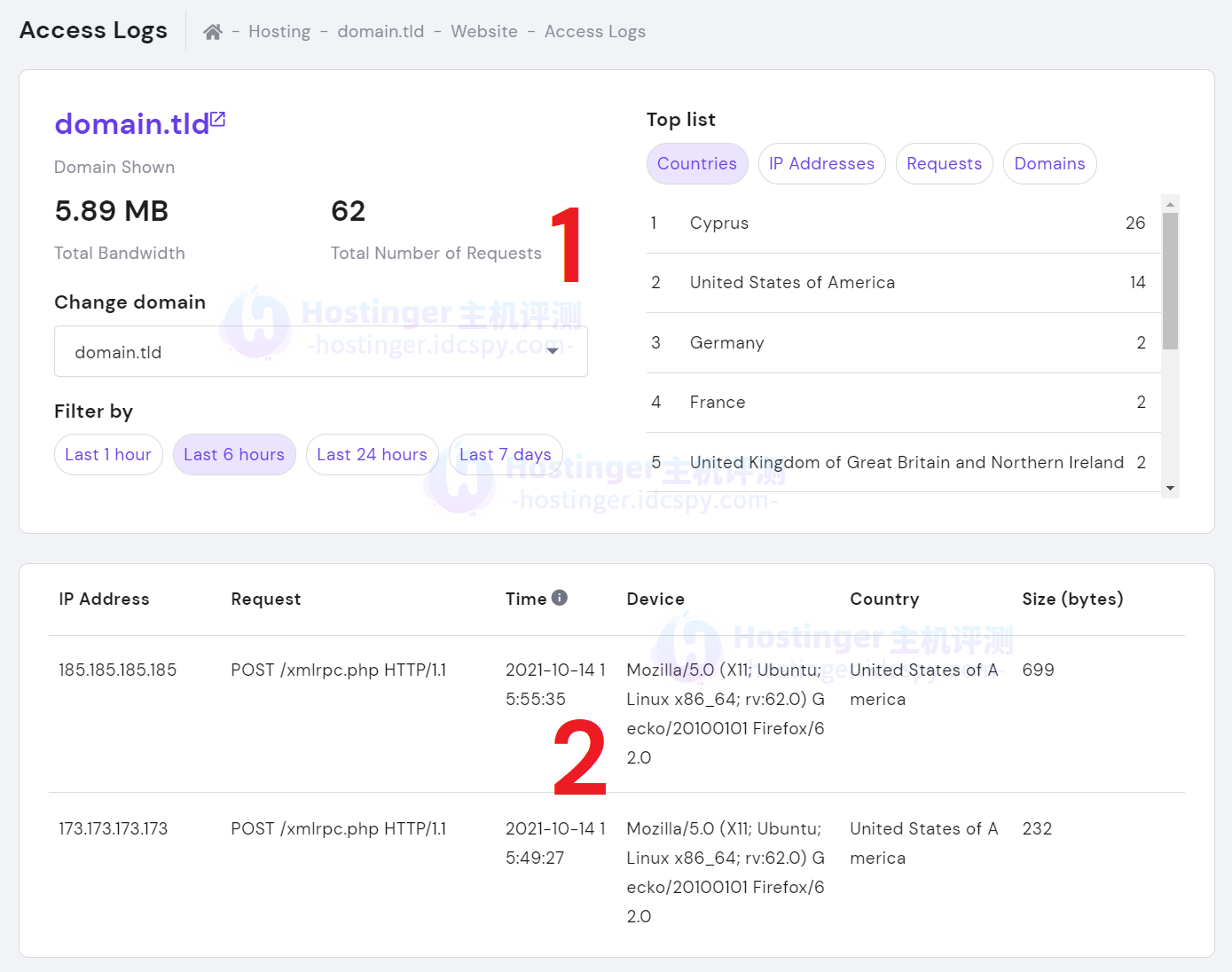The height and width of the screenshot is (972, 1232).
Task: Open external link icon beside domain.tld
Action: [218, 119]
